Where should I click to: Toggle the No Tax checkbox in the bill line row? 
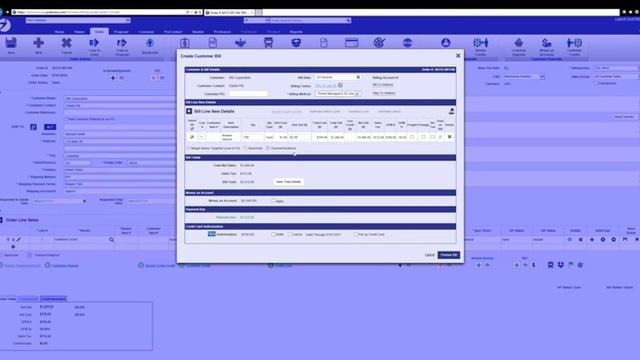(x=433, y=137)
